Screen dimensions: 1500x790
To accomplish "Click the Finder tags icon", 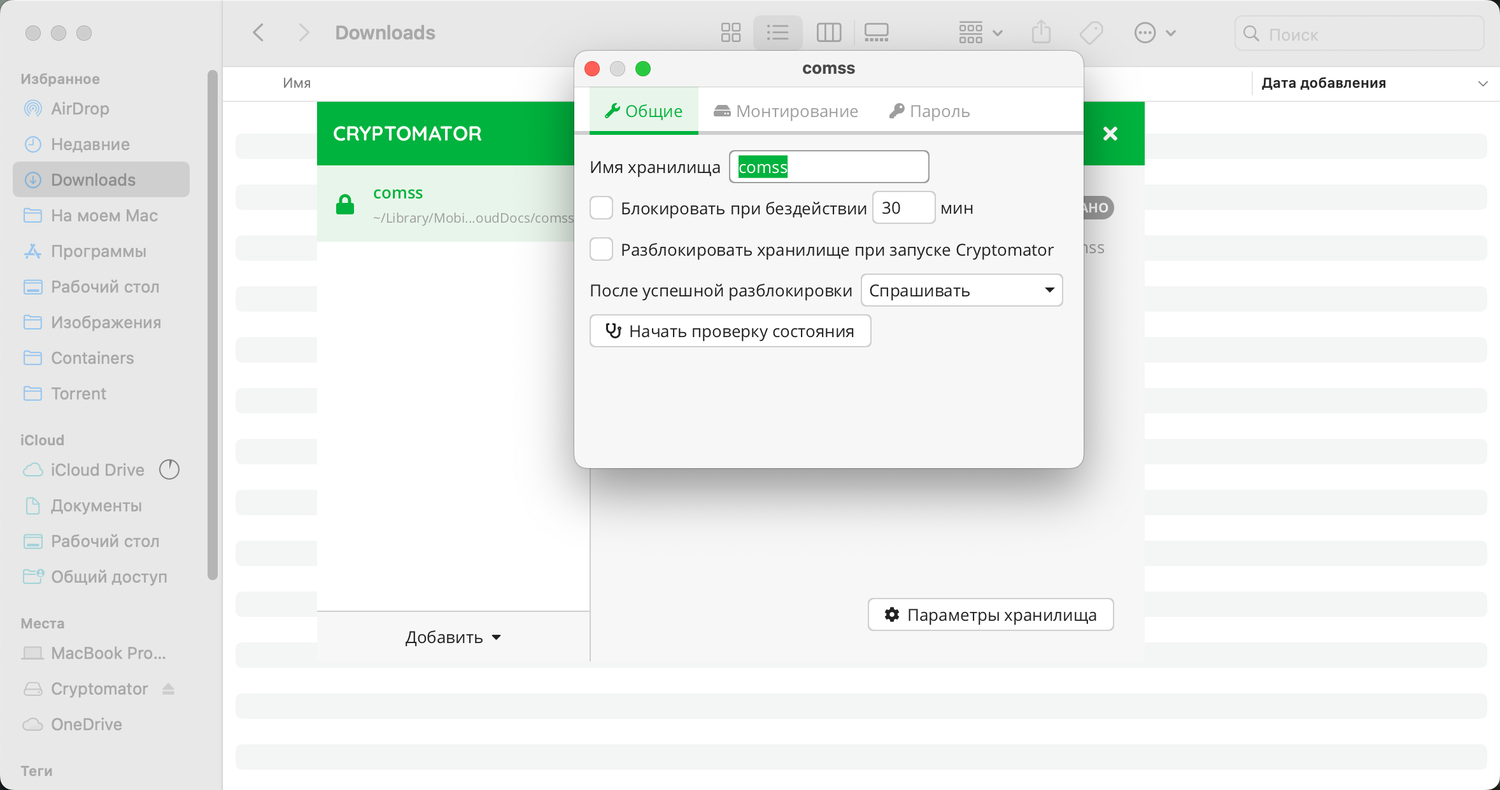I will (1091, 33).
